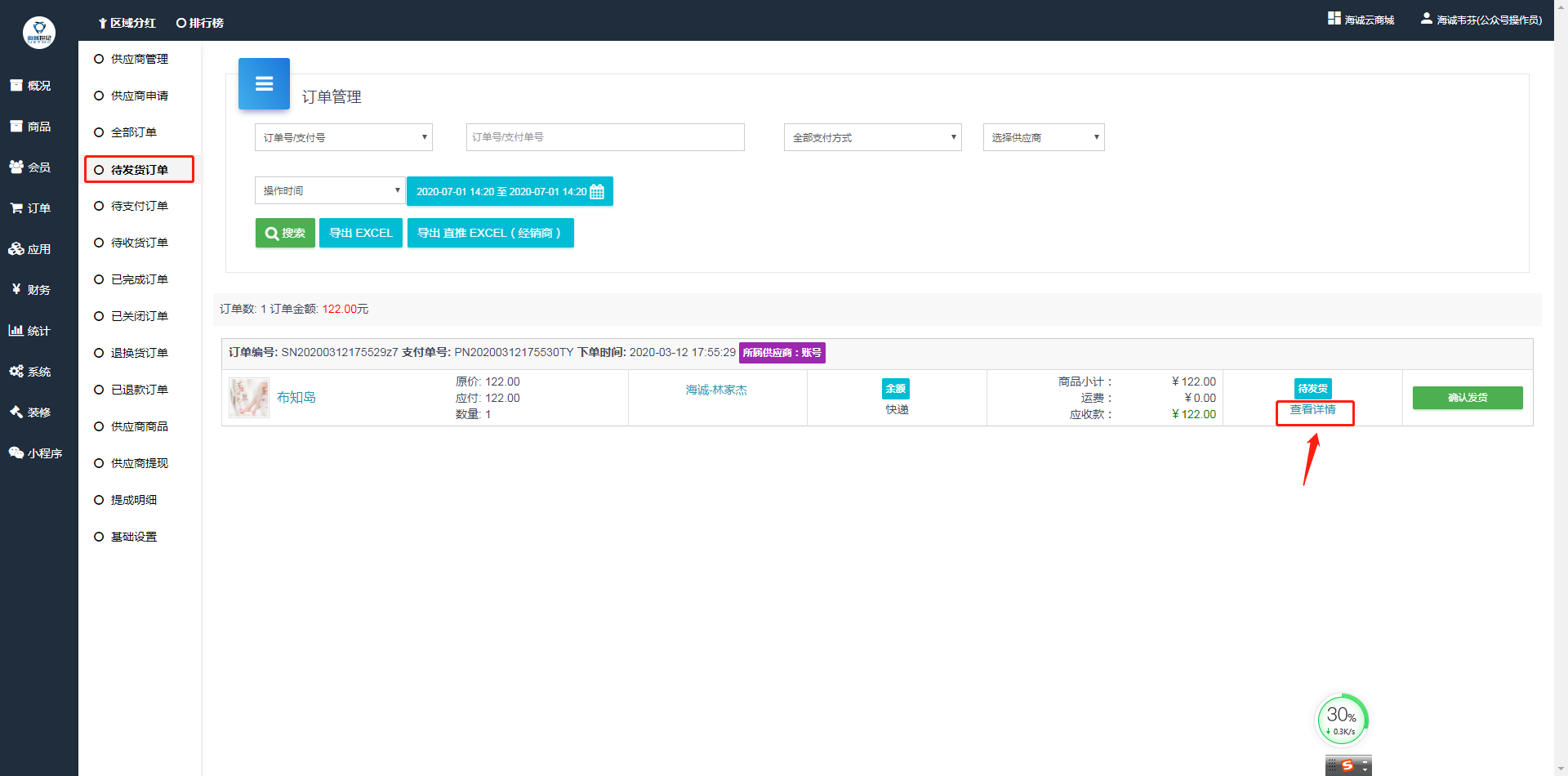Viewport: 1568px width, 776px height.
Task: Expand the 全部支付方式 payment dropdown
Action: click(873, 137)
